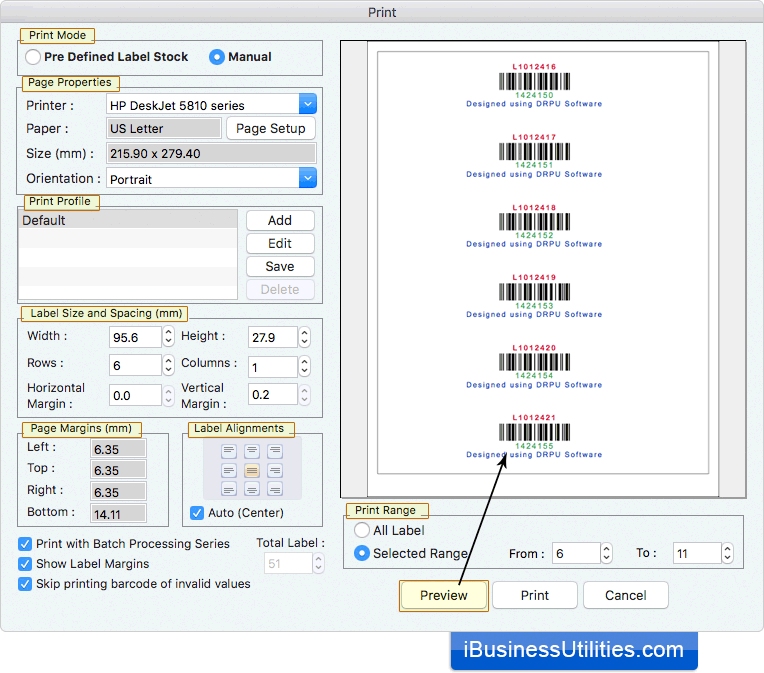Click barcode label L1012418 in preview
This screenshot has height=673, width=764.
pos(534,226)
